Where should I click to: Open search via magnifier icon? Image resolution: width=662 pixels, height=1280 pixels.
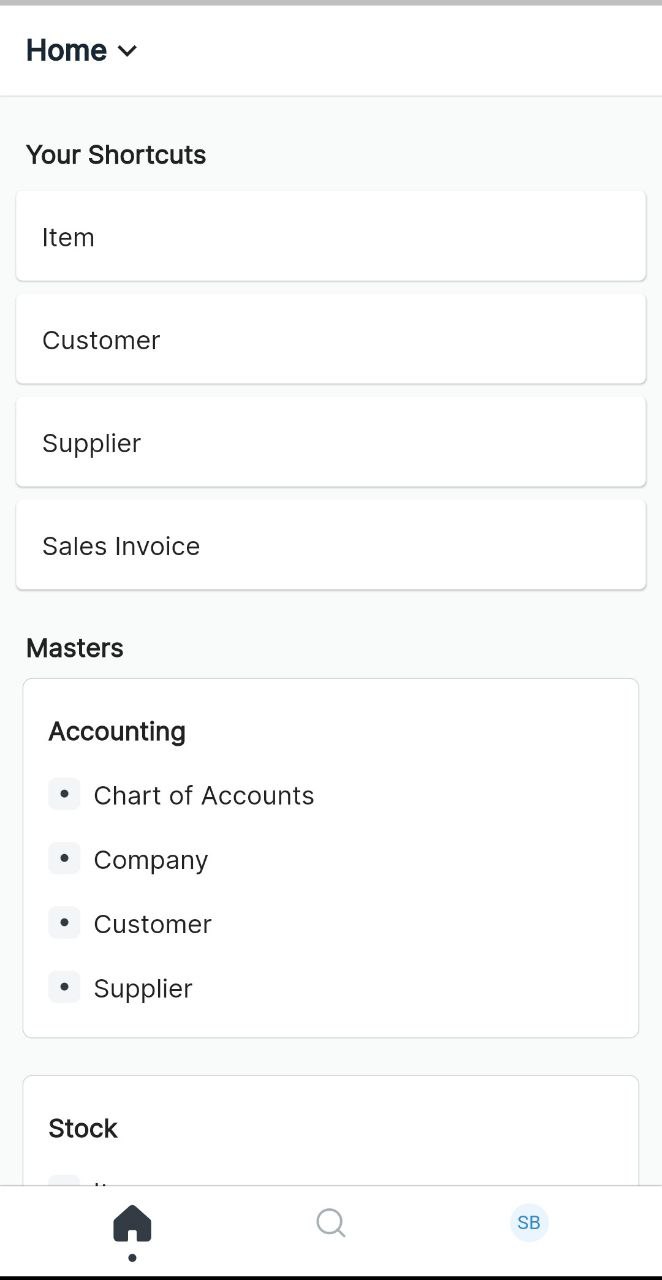point(330,1223)
